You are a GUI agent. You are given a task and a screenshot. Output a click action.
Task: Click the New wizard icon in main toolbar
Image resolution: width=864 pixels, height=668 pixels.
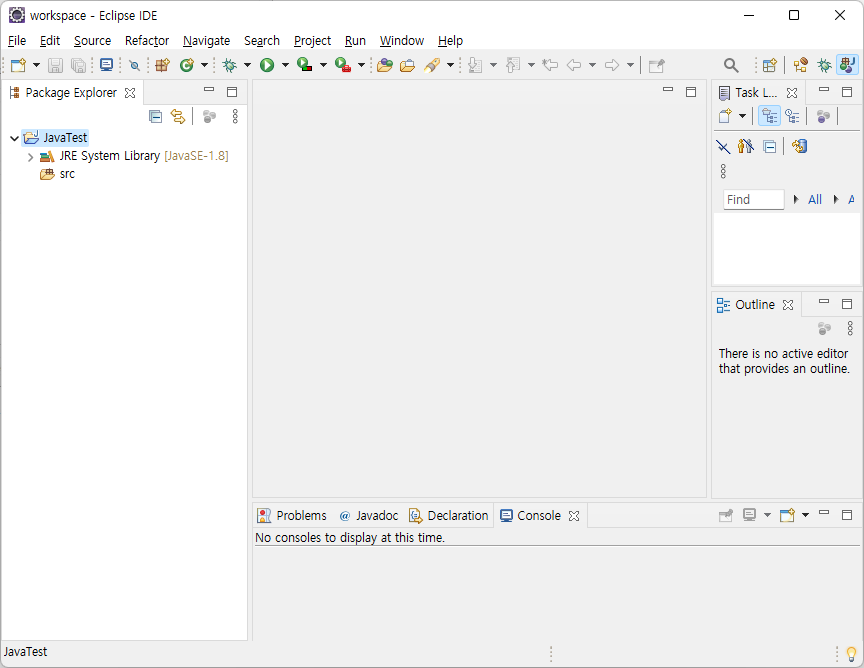[18, 65]
